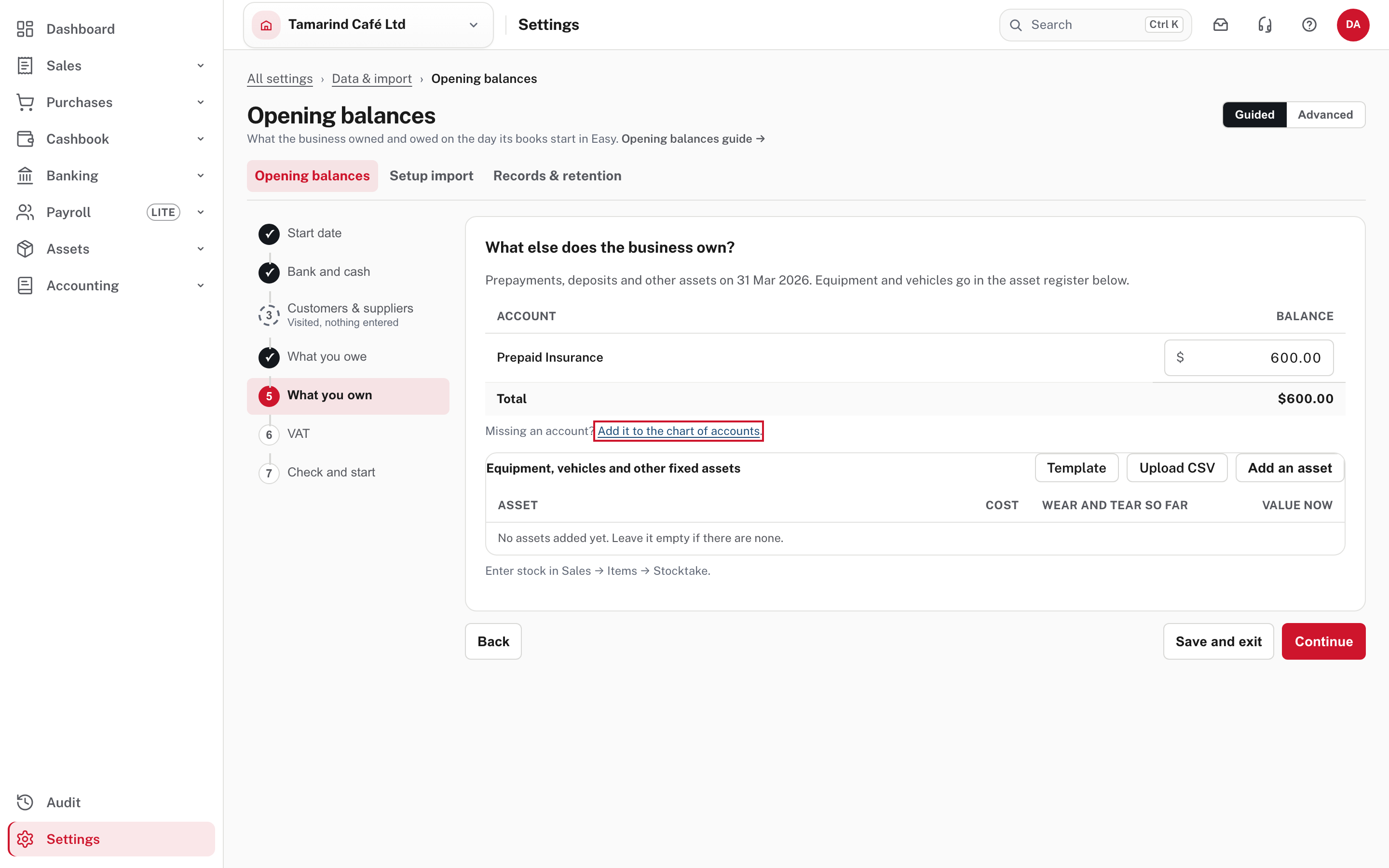Click the Assets box icon
The width and height of the screenshot is (1389, 868).
[25, 249]
